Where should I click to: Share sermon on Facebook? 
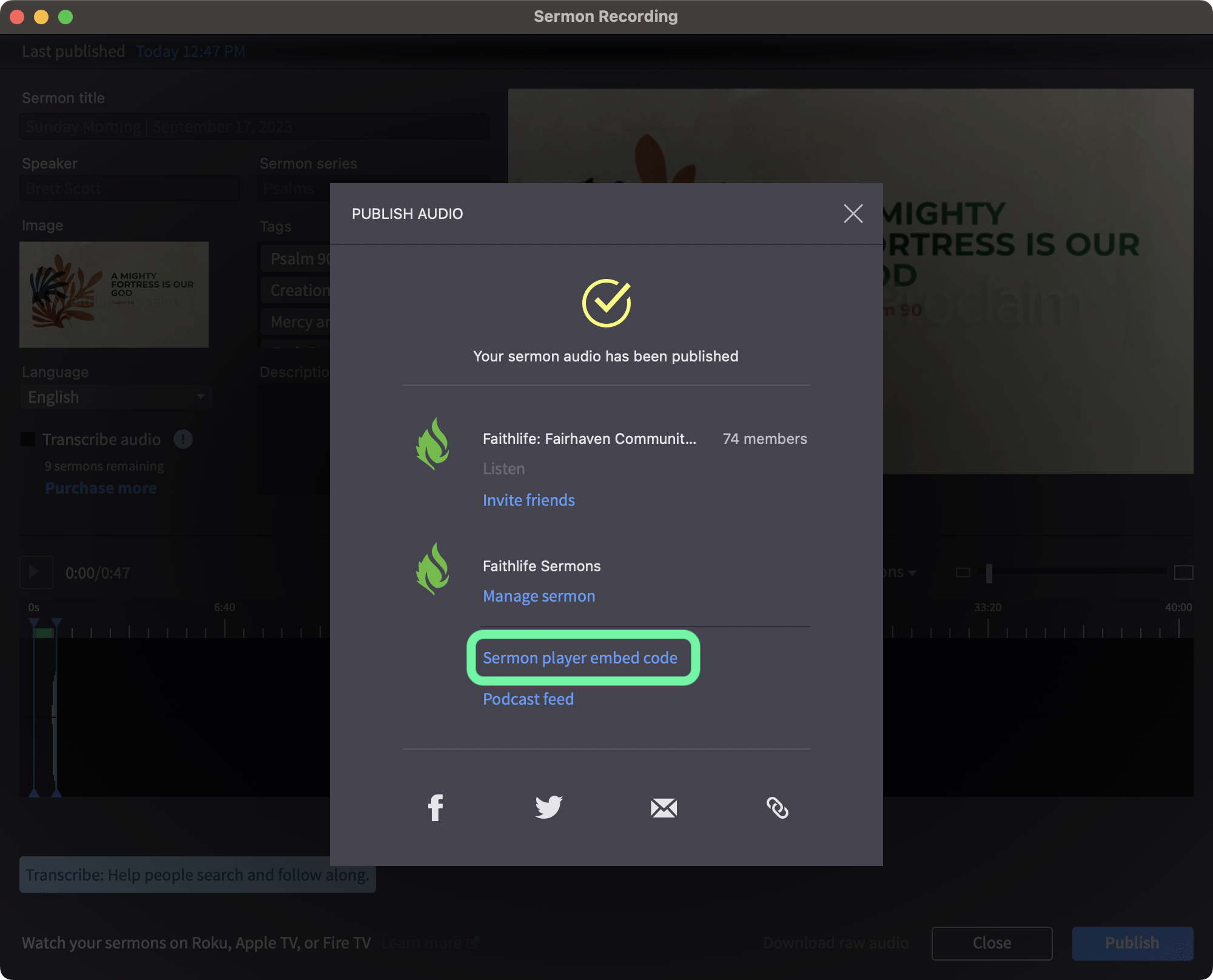435,807
